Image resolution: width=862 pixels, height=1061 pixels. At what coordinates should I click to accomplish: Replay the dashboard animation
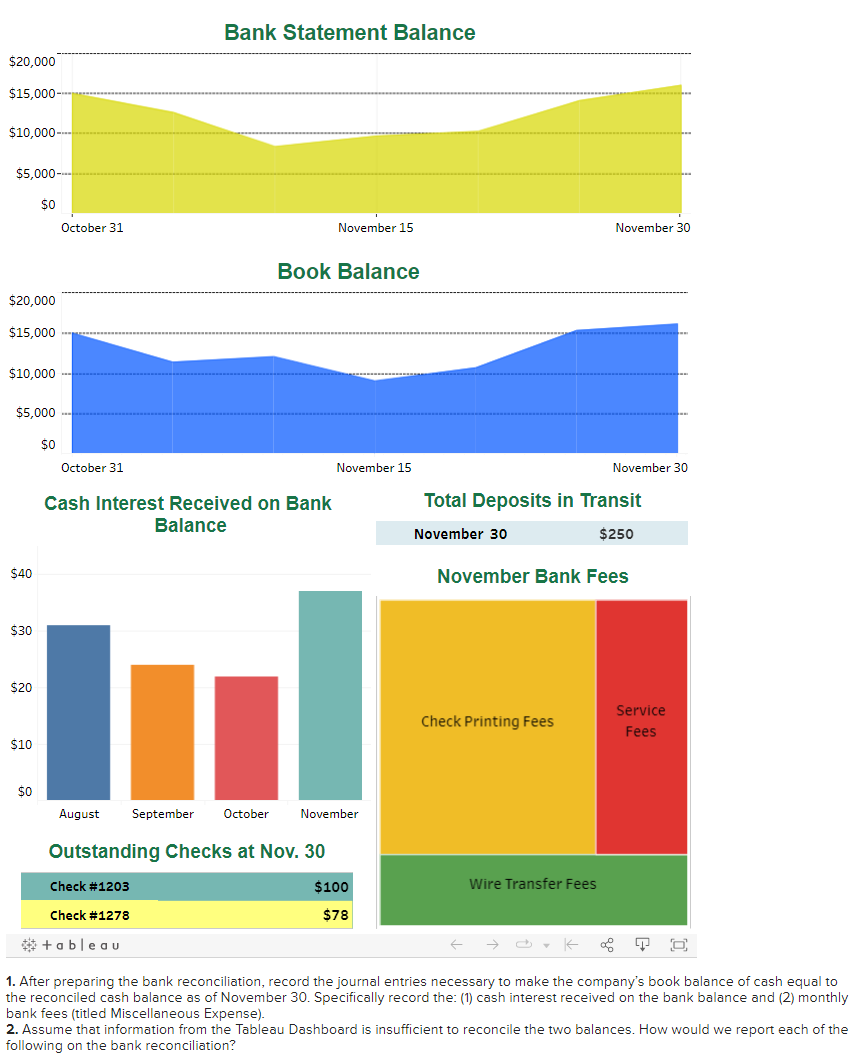[x=522, y=943]
